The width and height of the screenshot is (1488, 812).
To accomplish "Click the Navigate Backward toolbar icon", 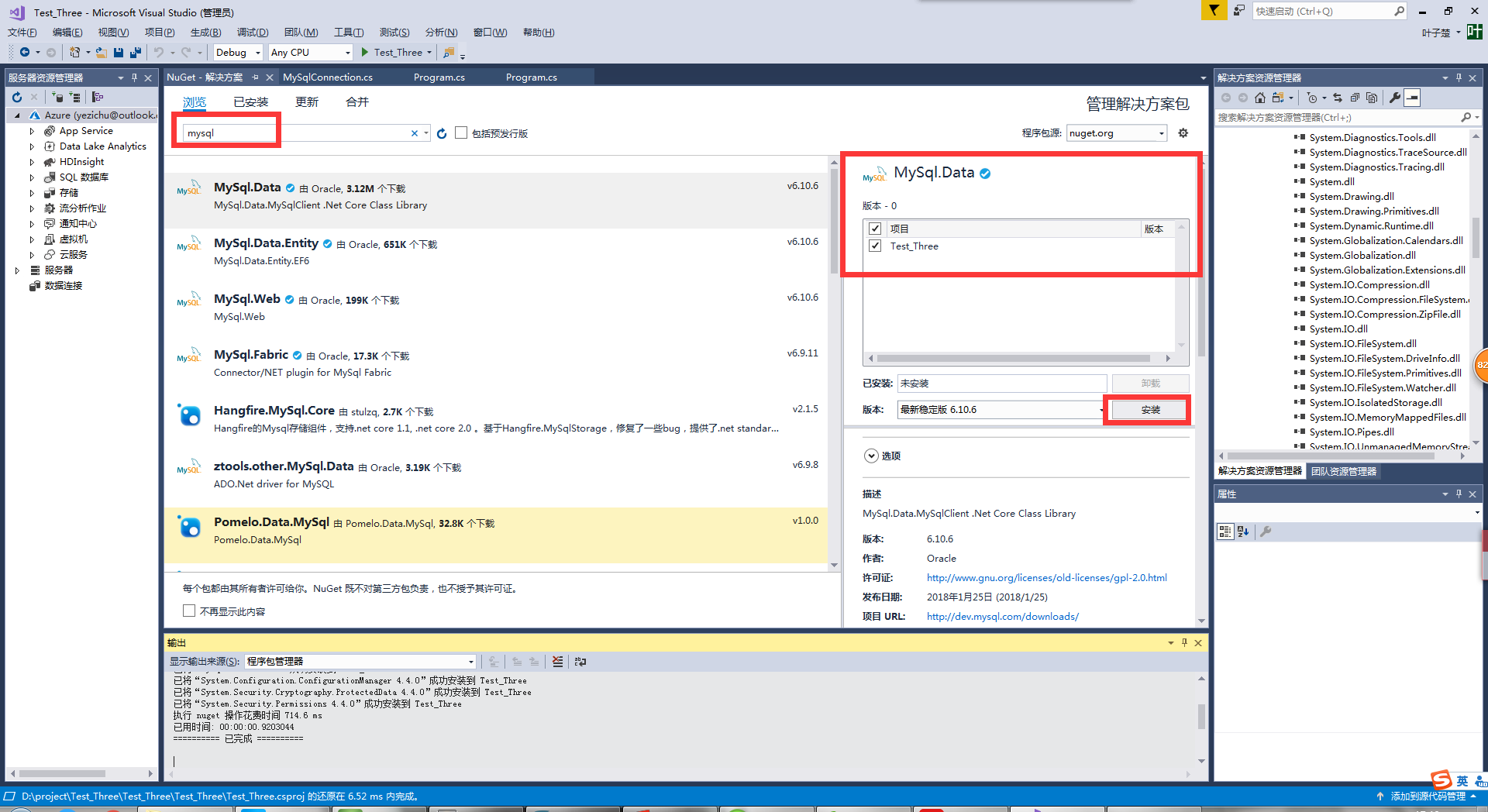I will pos(25,52).
